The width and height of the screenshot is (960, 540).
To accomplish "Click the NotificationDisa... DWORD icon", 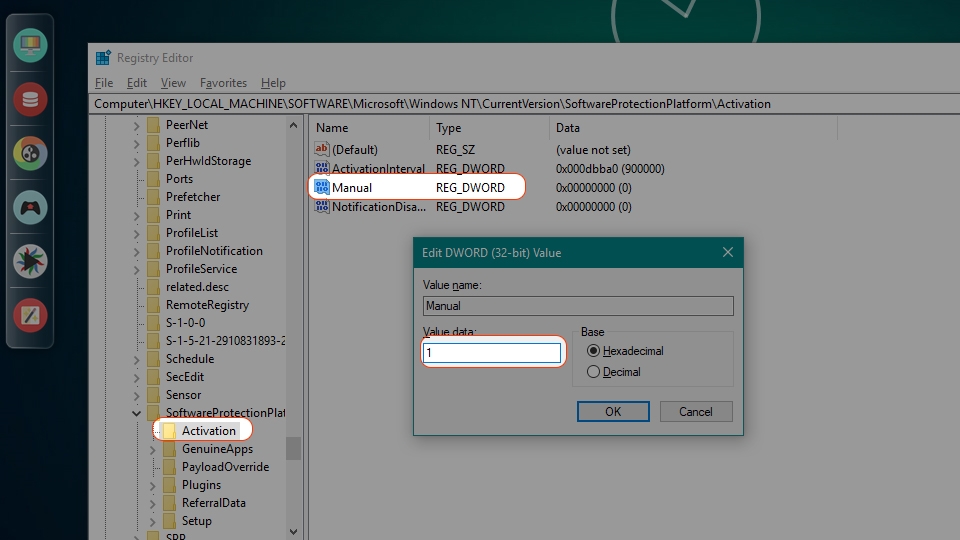I will pyautogui.click(x=321, y=206).
